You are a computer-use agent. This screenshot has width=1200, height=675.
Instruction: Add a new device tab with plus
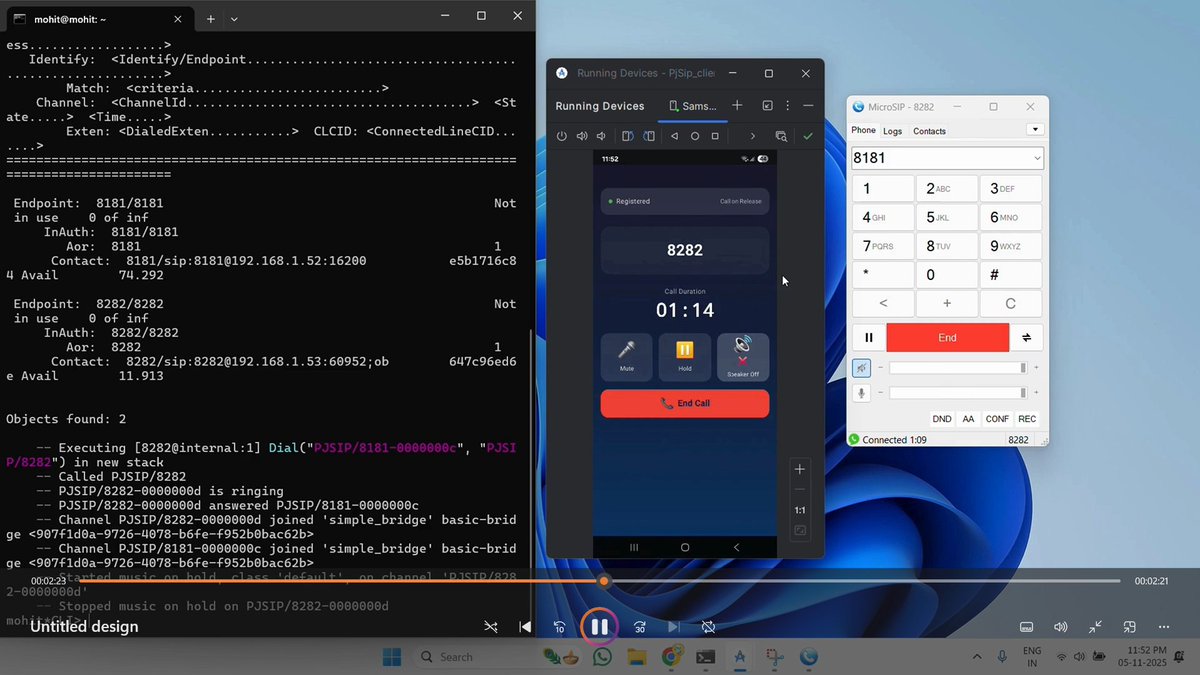point(737,105)
